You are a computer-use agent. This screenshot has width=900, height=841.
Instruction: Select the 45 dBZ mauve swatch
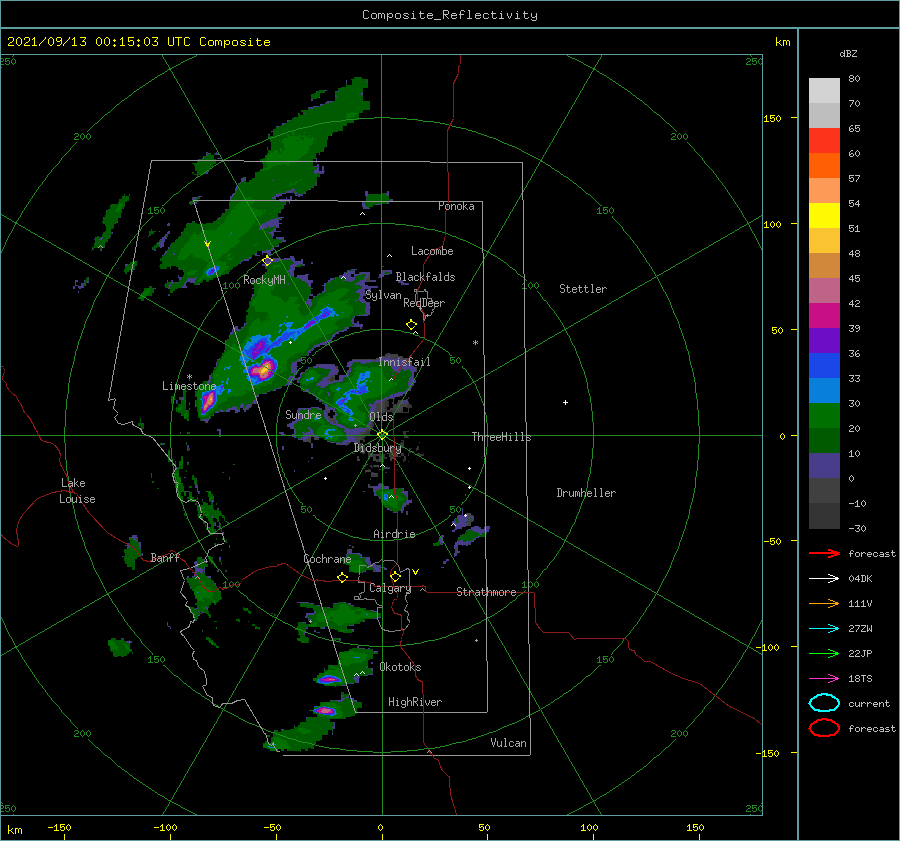[824, 290]
